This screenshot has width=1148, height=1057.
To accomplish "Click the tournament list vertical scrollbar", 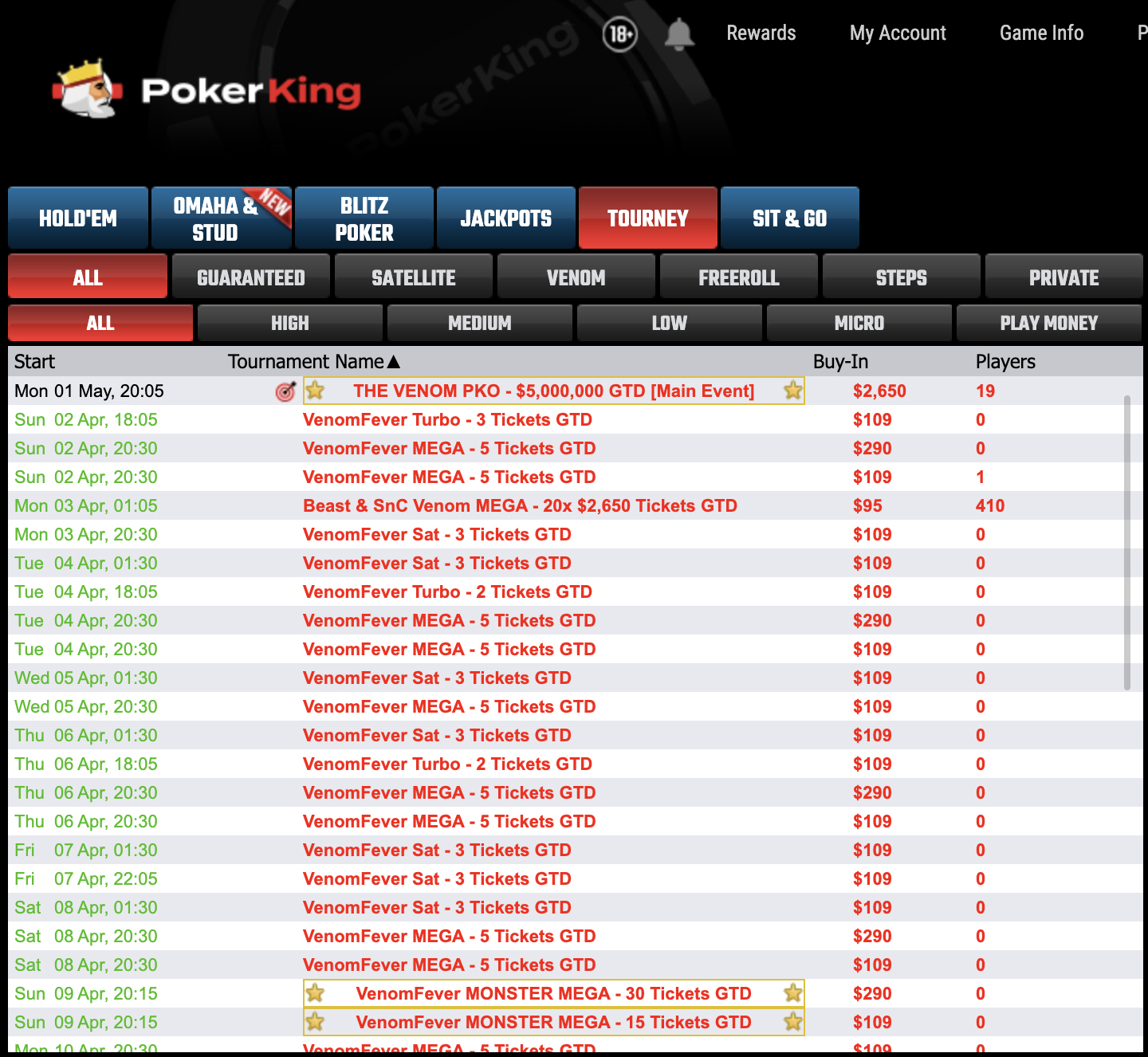I will (1126, 542).
